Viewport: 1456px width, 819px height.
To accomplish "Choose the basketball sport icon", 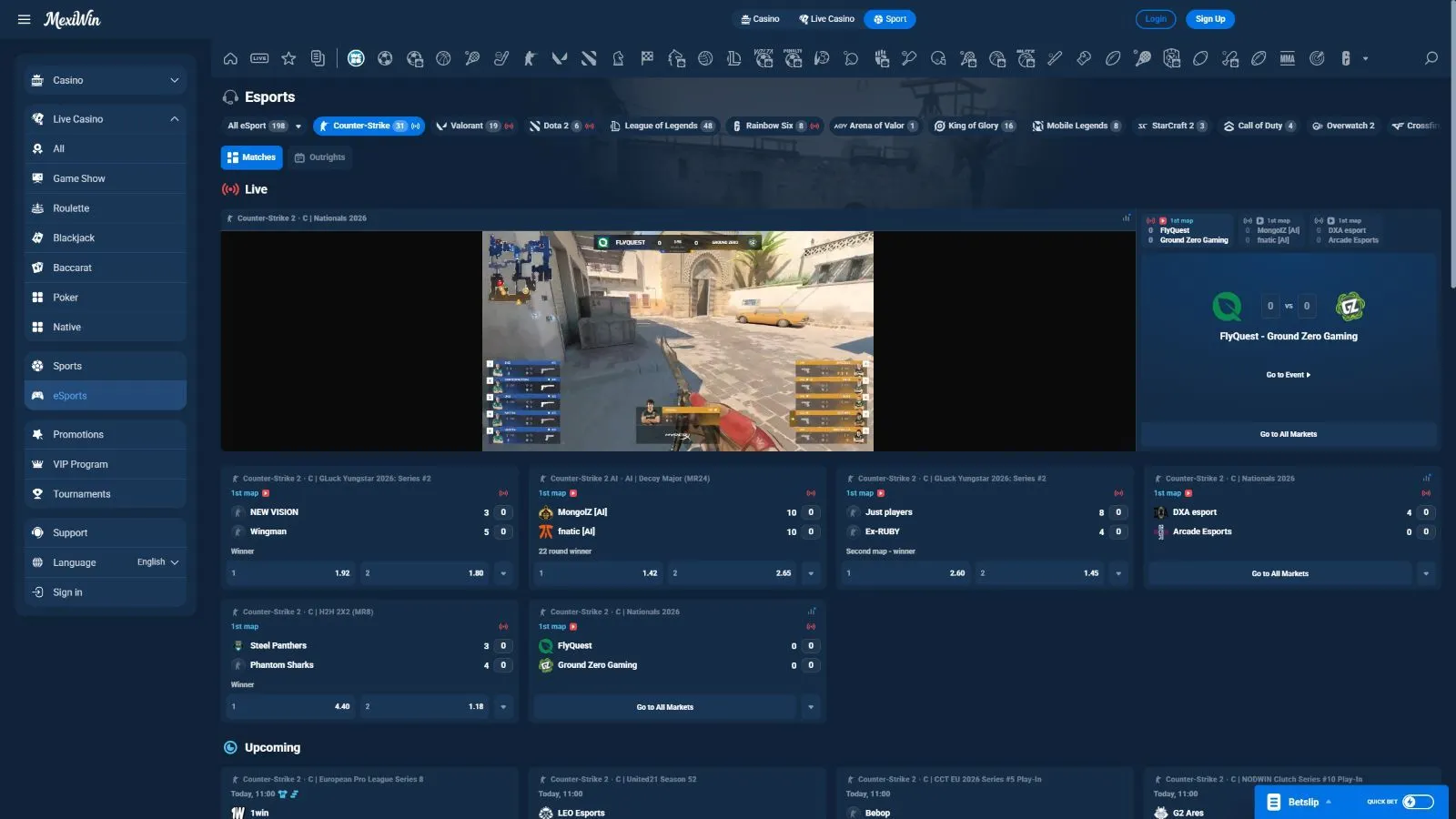I will pyautogui.click(x=443, y=58).
